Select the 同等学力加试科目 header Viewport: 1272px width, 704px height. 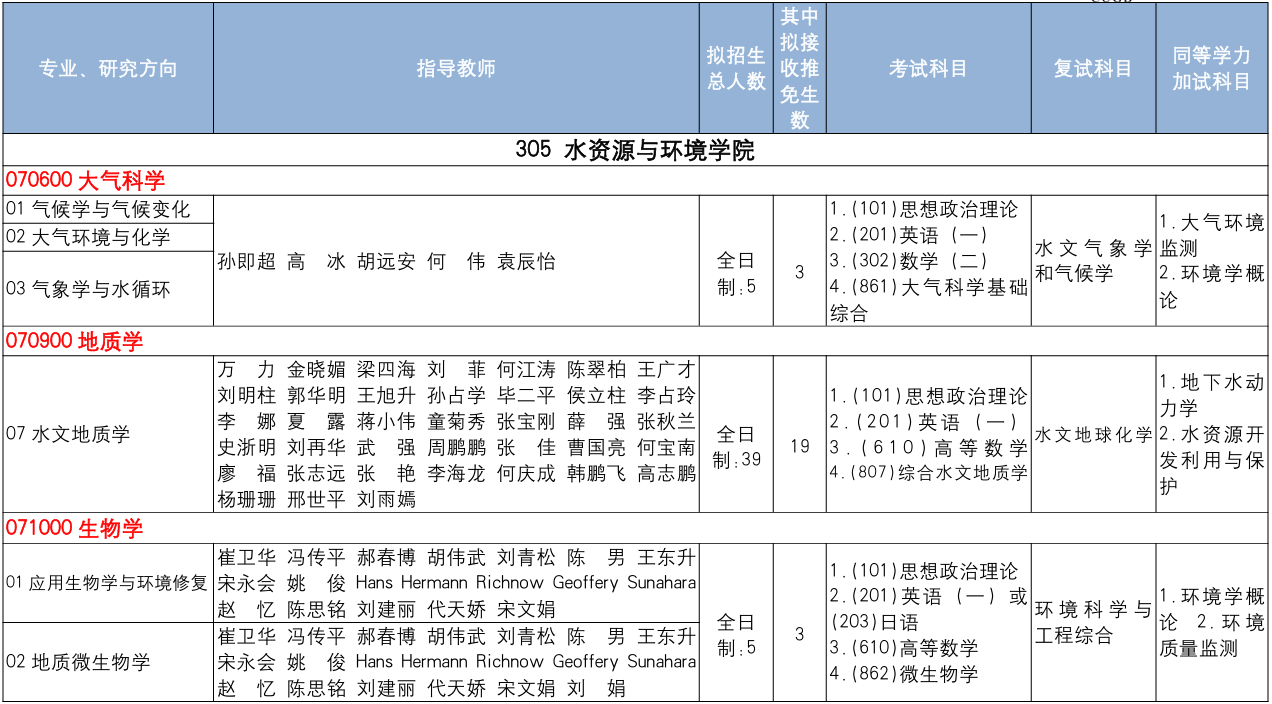point(1212,68)
